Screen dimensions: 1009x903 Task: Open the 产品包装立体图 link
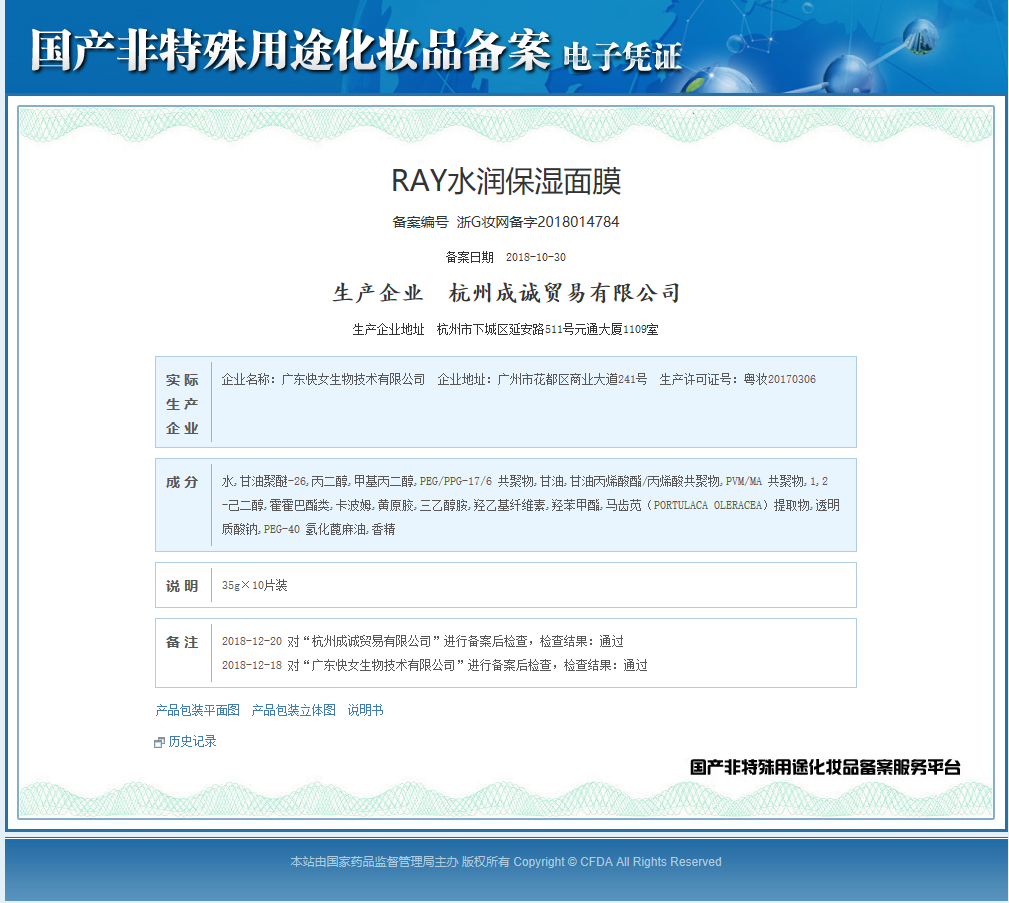293,710
